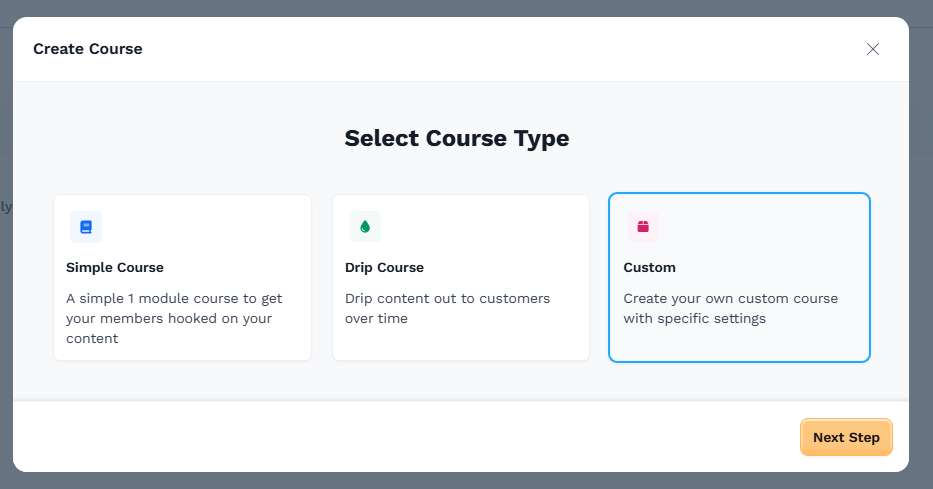Click the "Create Course" dialog title
Screen dimensions: 933x489
(88, 48)
